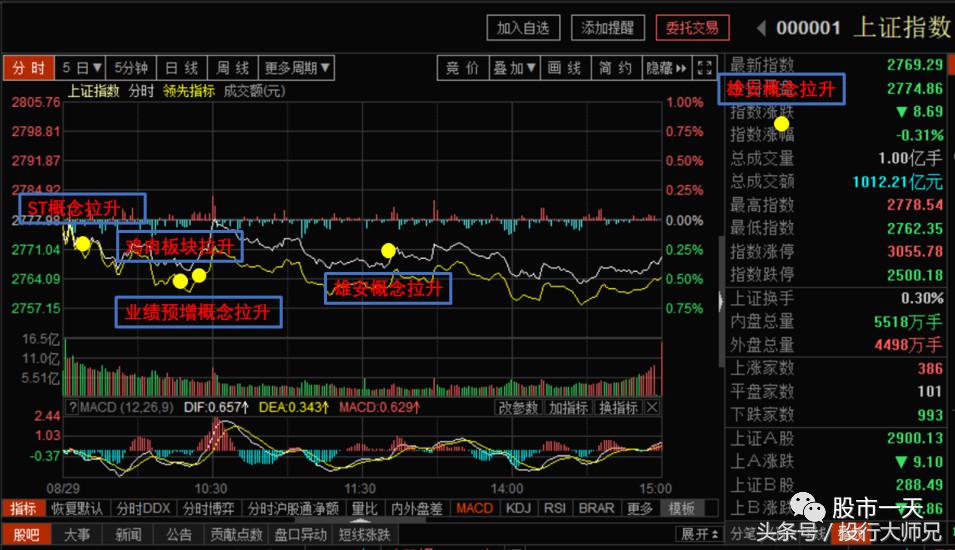Viewport: 955px width, 550px height.
Task: Click the 10:30 time axis label
Action: point(211,488)
